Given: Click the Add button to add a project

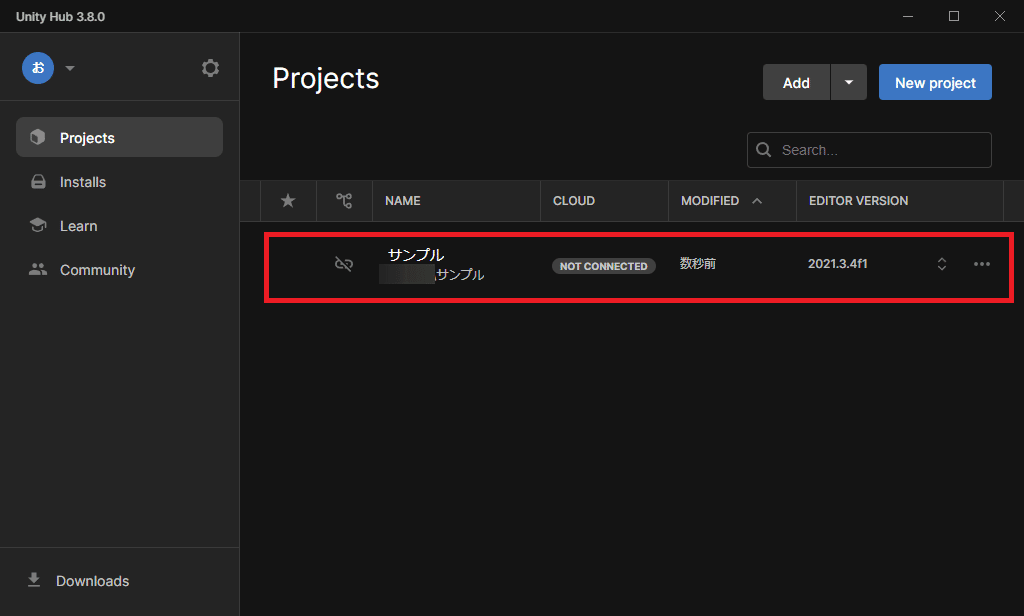Looking at the screenshot, I should 796,82.
